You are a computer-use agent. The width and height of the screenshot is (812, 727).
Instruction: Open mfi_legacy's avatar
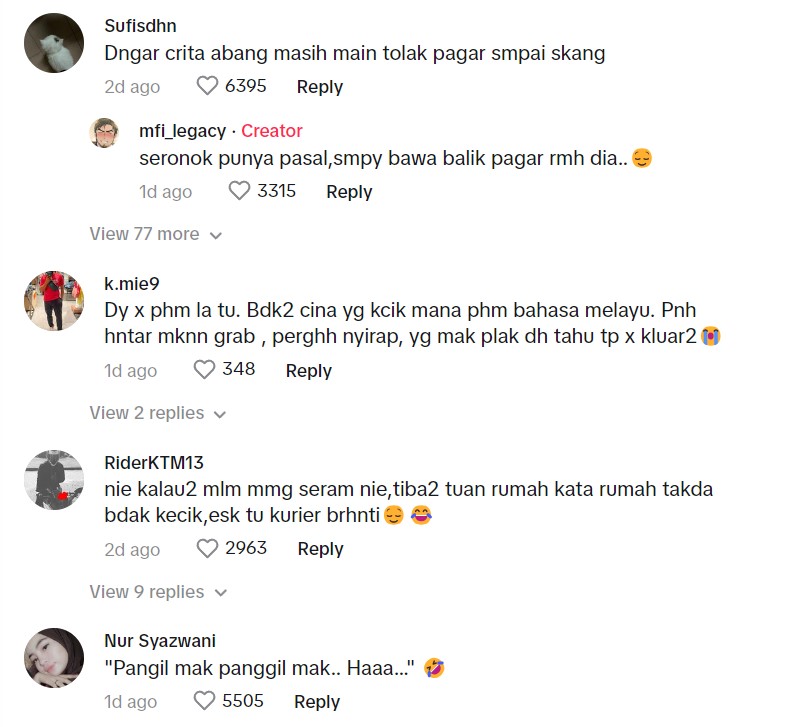104,133
